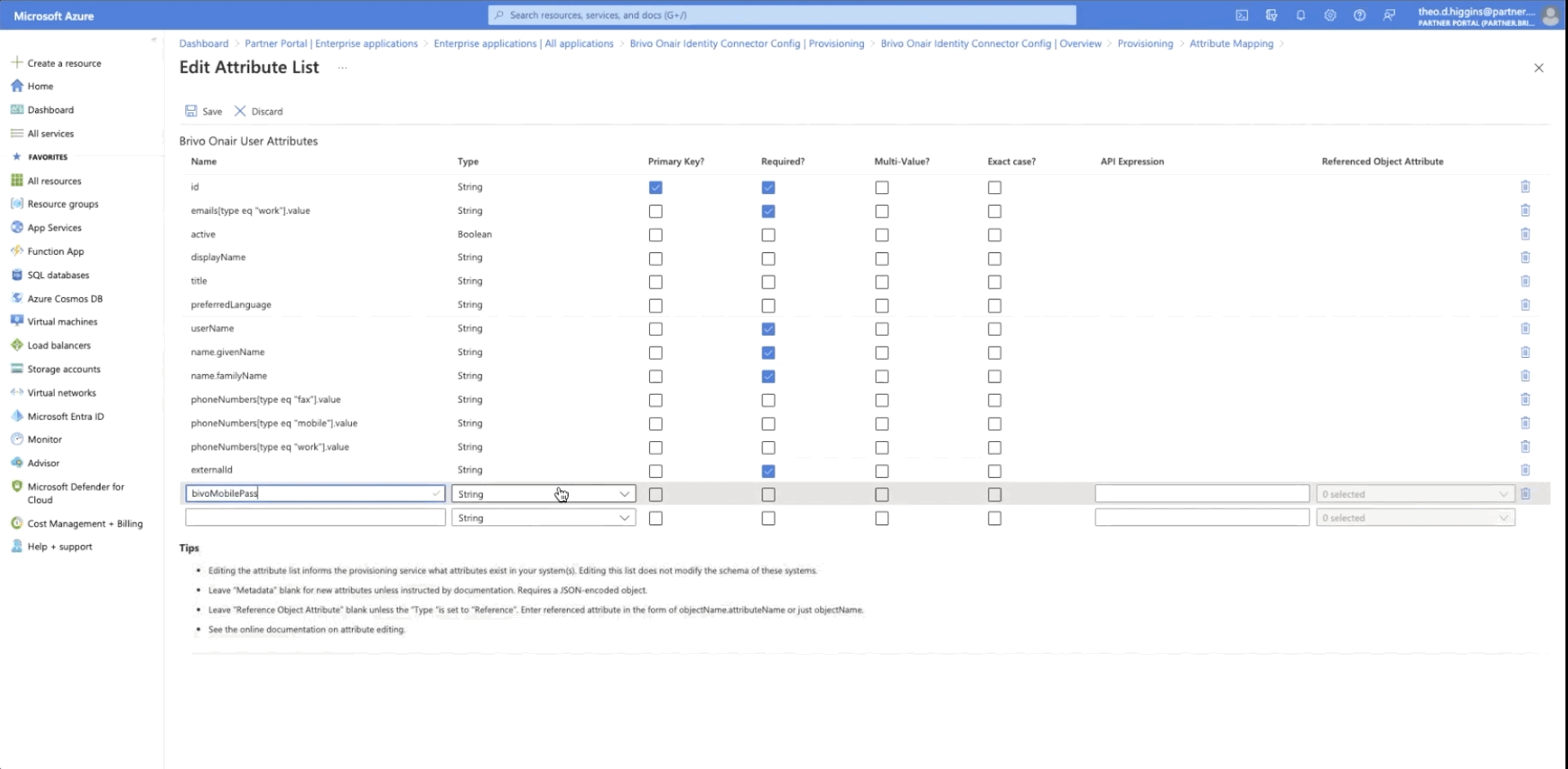Click API Expression field for bivoMobilePass row
This screenshot has width=1568, height=769.
[1201, 493]
